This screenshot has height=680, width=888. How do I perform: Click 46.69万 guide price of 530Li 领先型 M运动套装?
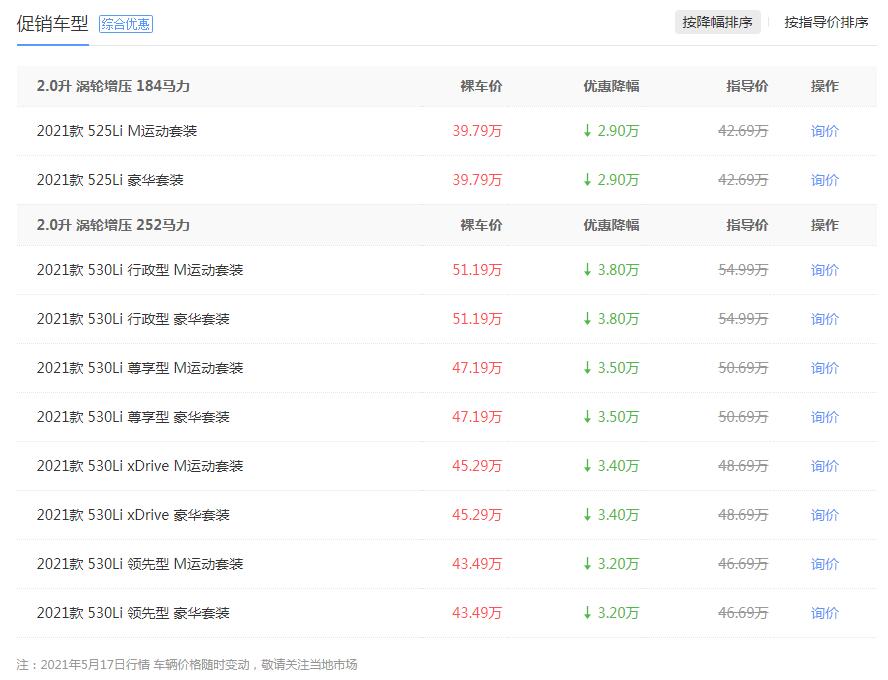click(x=743, y=564)
